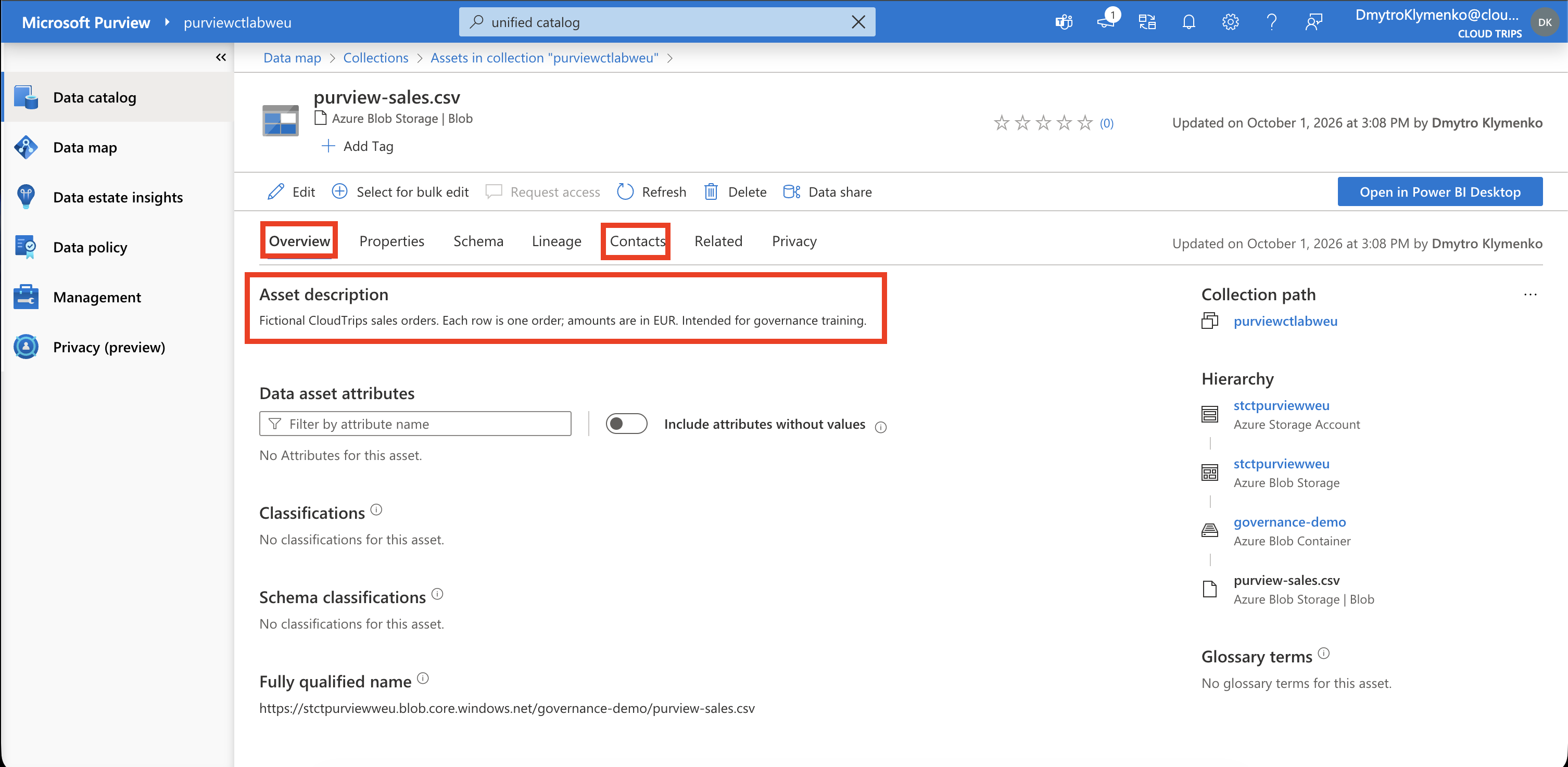Rate asset with the fifth star
The width and height of the screenshot is (1568, 767).
point(1085,123)
